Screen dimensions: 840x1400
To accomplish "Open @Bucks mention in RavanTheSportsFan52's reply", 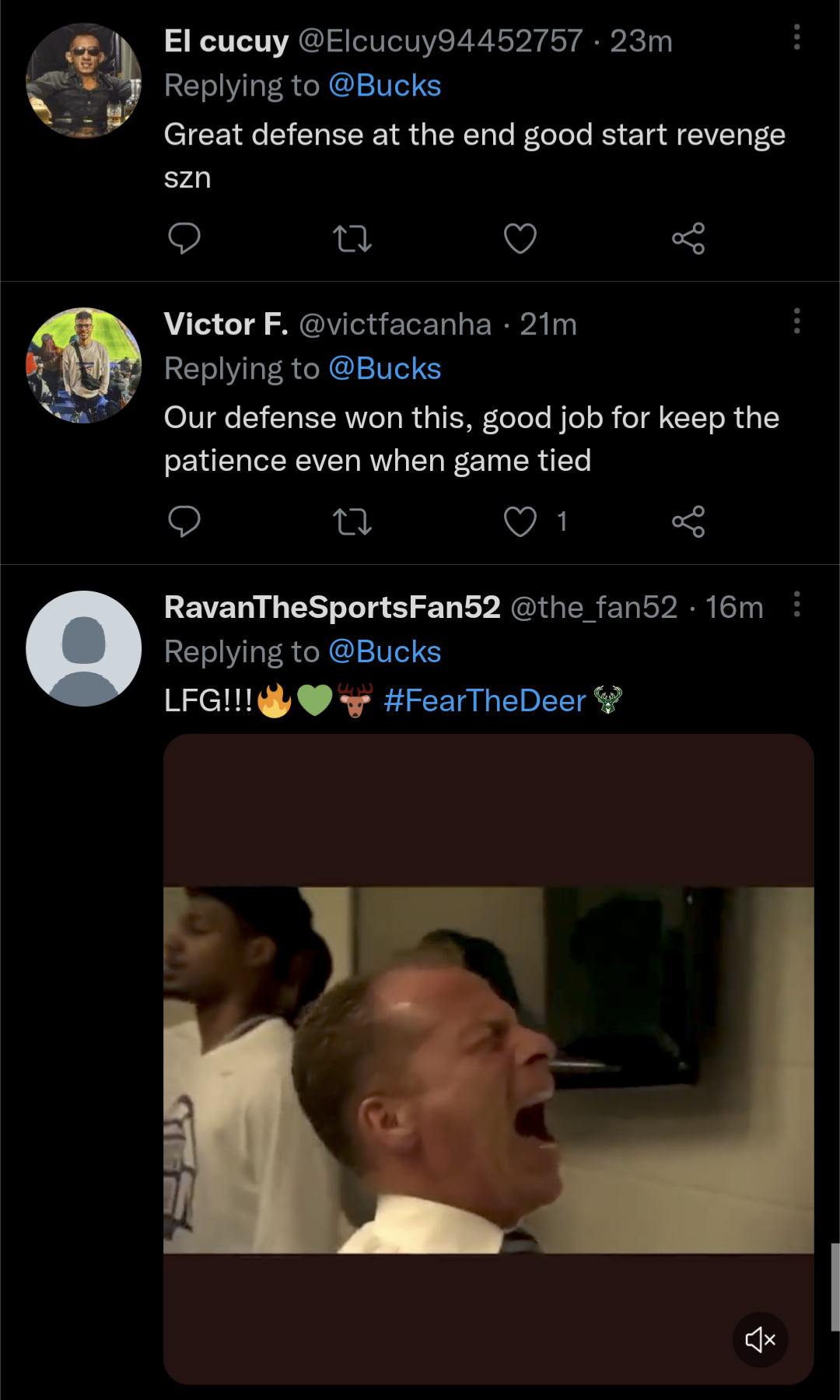I will tap(384, 652).
